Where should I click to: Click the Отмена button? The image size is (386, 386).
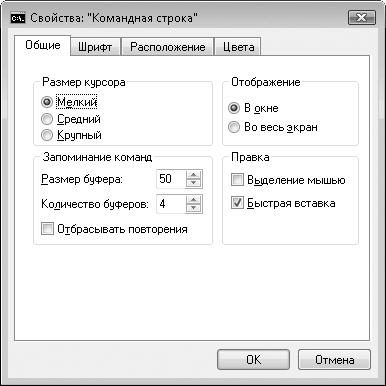334,359
